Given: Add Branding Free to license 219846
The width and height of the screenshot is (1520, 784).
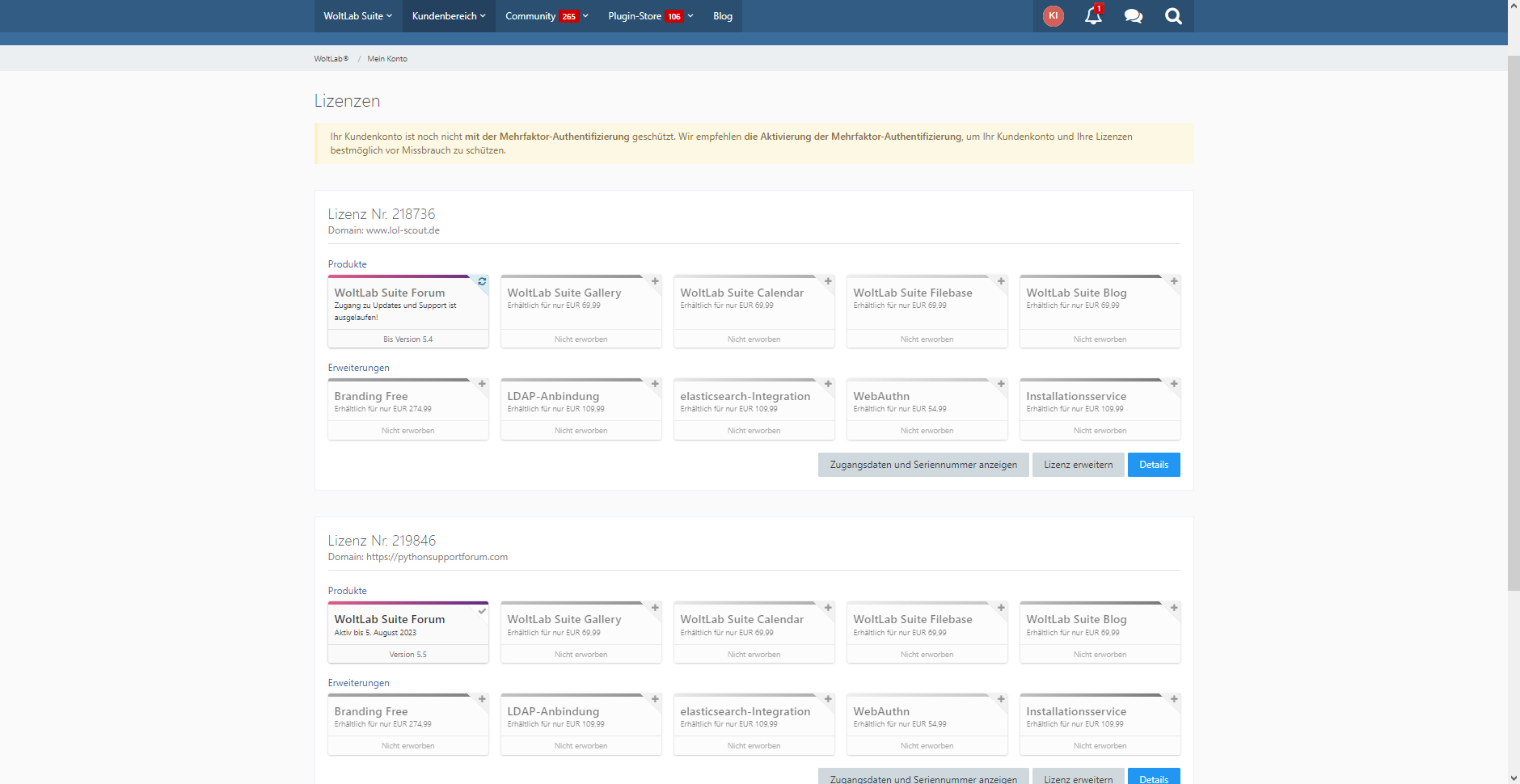Looking at the screenshot, I should pyautogui.click(x=482, y=699).
